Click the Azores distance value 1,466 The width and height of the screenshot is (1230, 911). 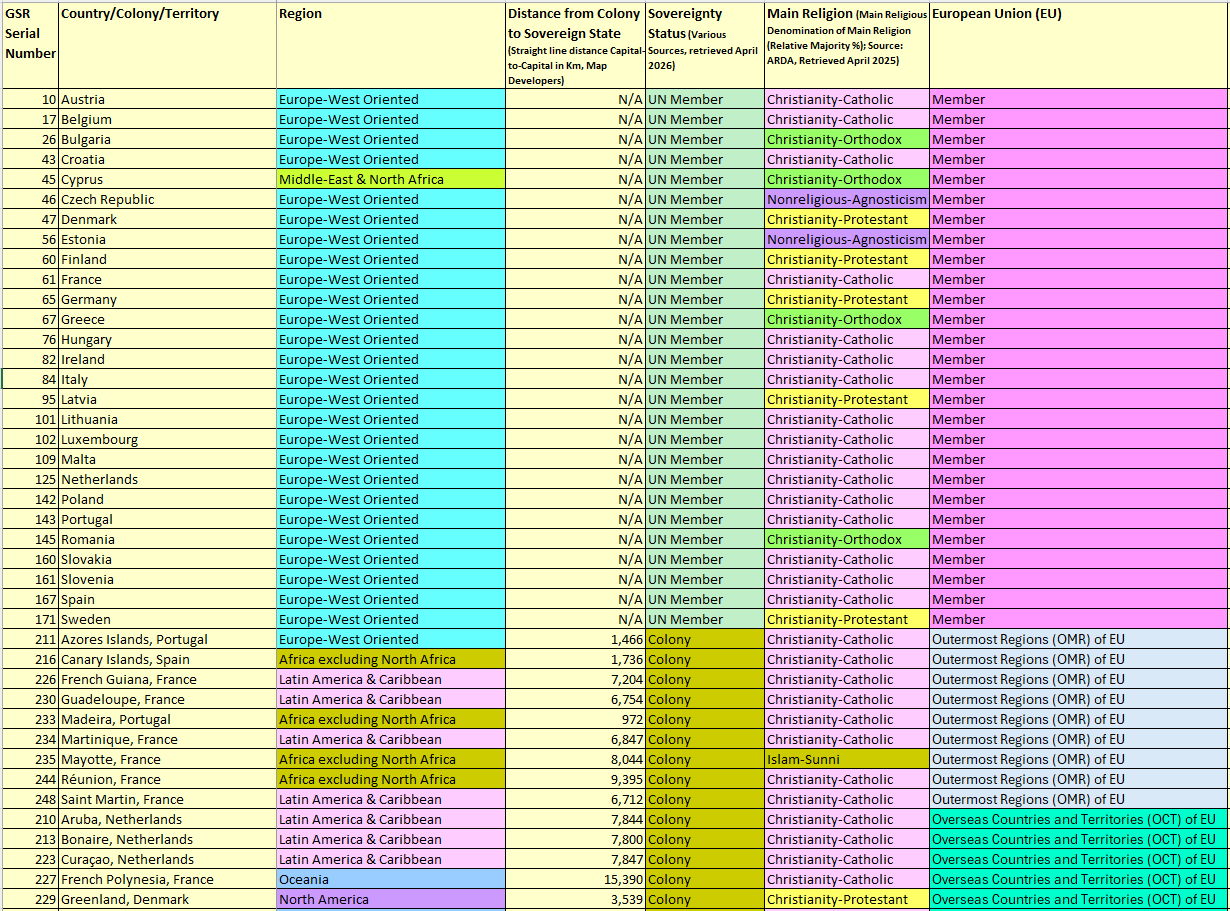[575, 639]
